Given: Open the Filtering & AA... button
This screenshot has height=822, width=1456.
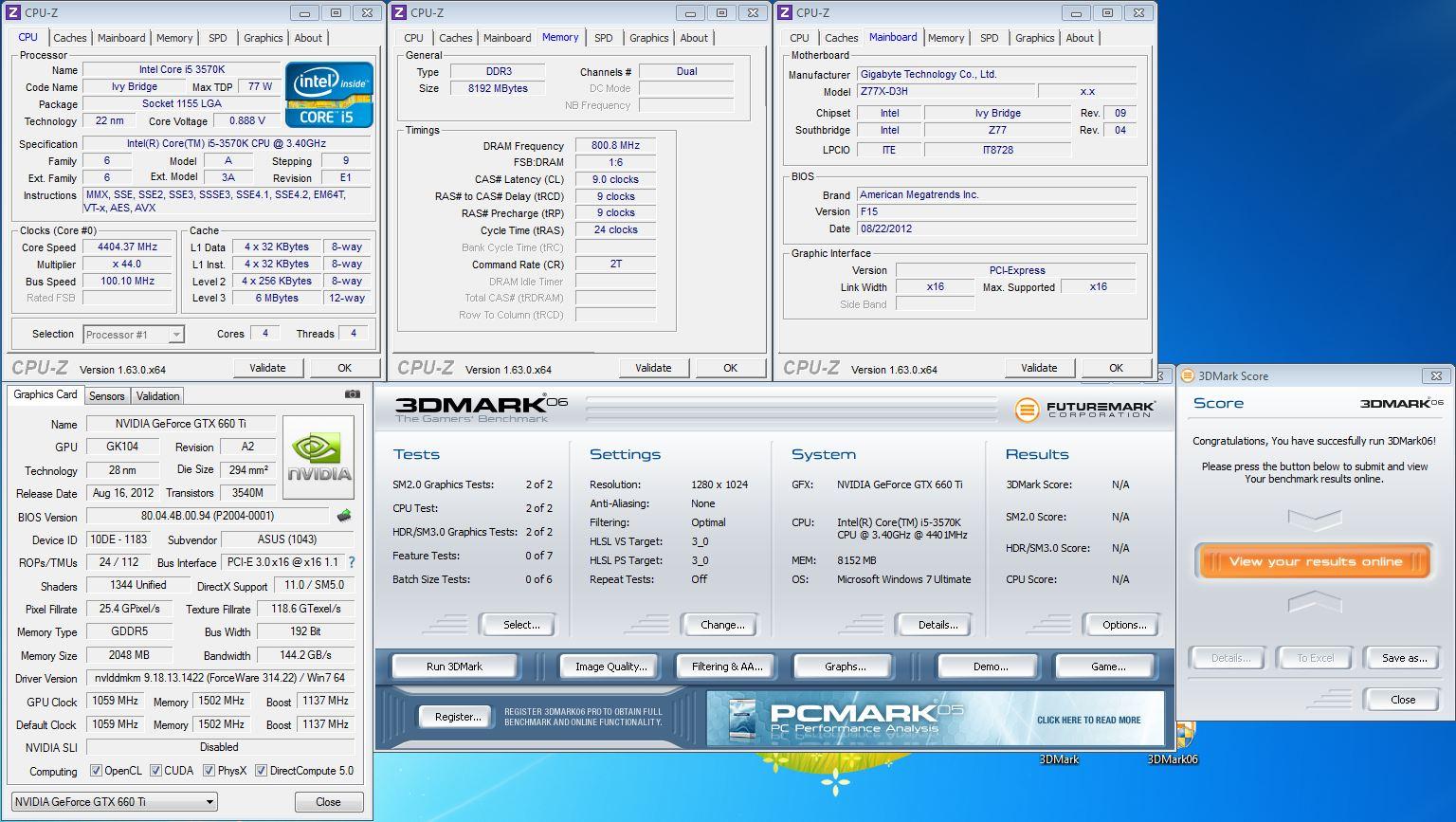Looking at the screenshot, I should tap(727, 667).
